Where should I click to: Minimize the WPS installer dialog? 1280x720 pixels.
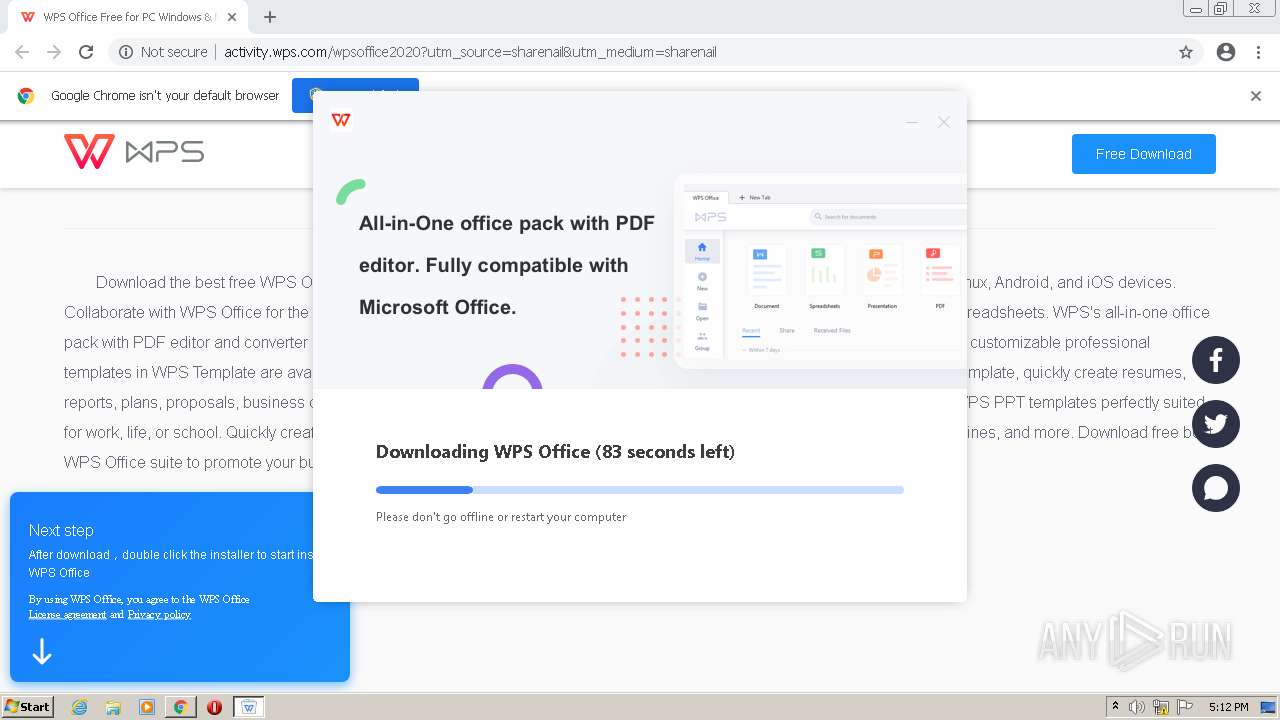[911, 122]
